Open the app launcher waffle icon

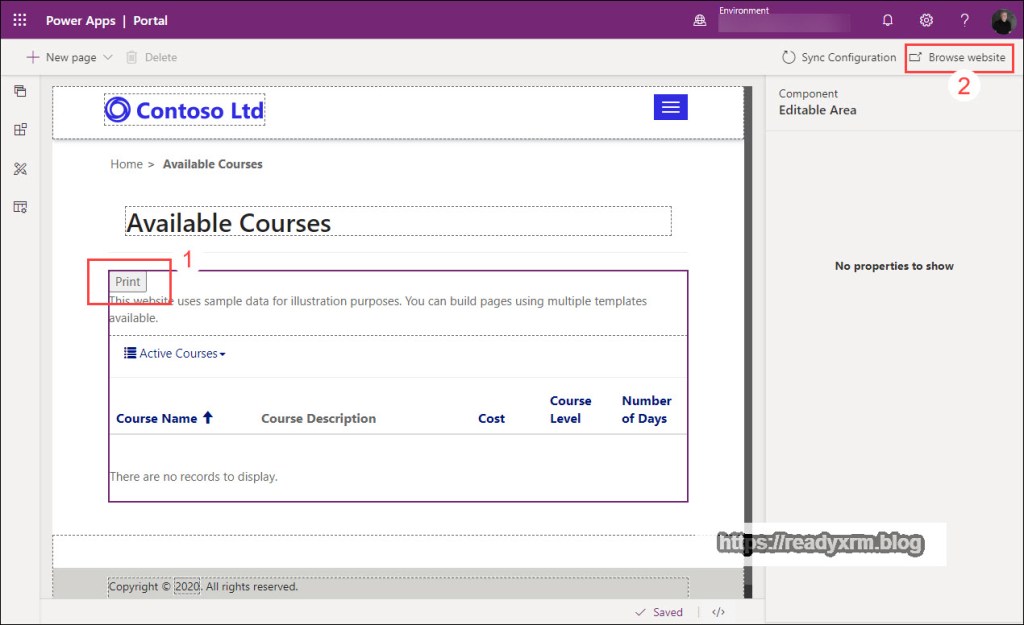pyautogui.click(x=20, y=20)
